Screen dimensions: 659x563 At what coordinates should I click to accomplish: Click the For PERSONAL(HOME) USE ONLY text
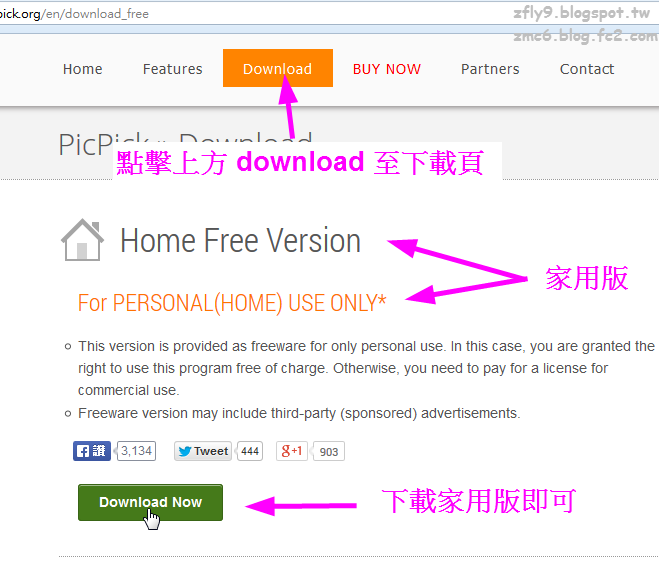point(232,303)
